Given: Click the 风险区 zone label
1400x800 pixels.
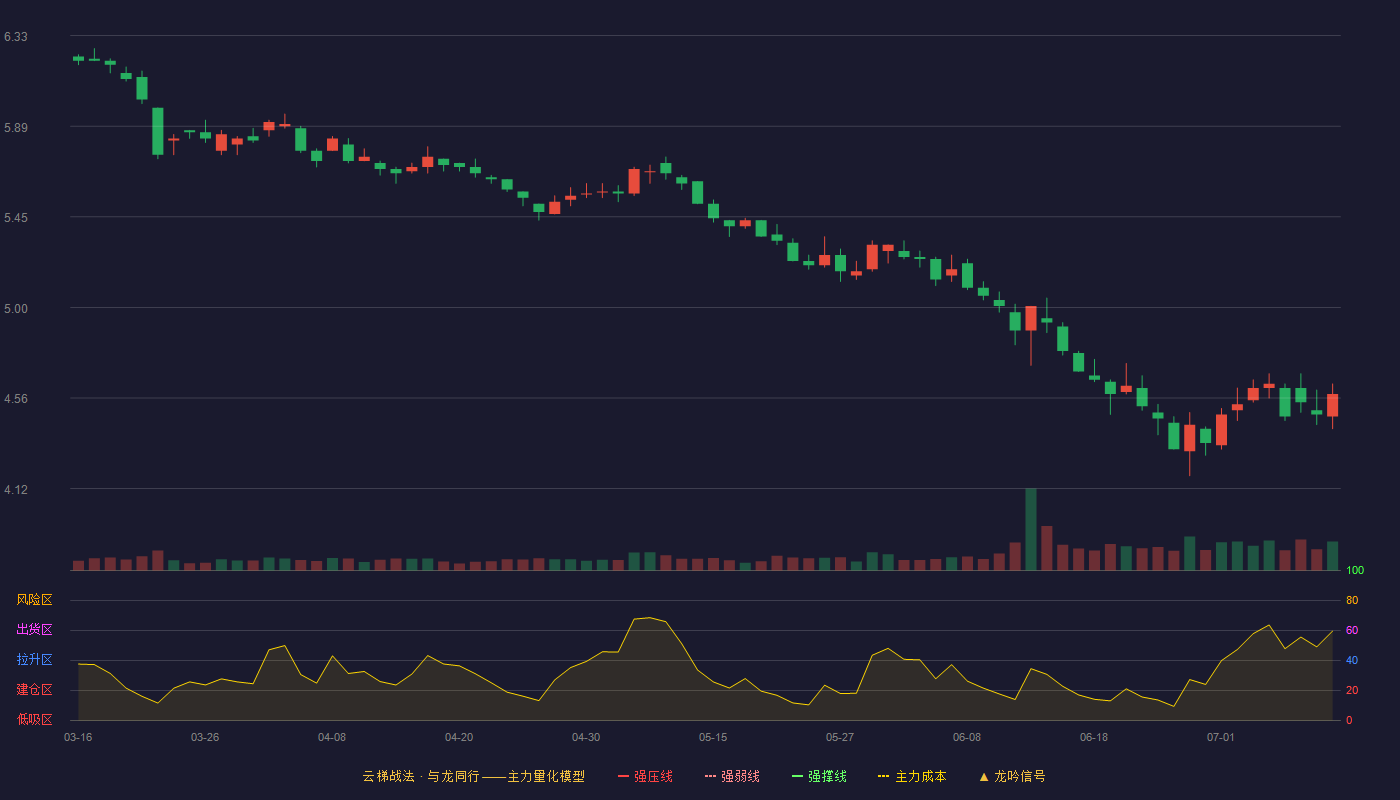Looking at the screenshot, I should 34,600.
